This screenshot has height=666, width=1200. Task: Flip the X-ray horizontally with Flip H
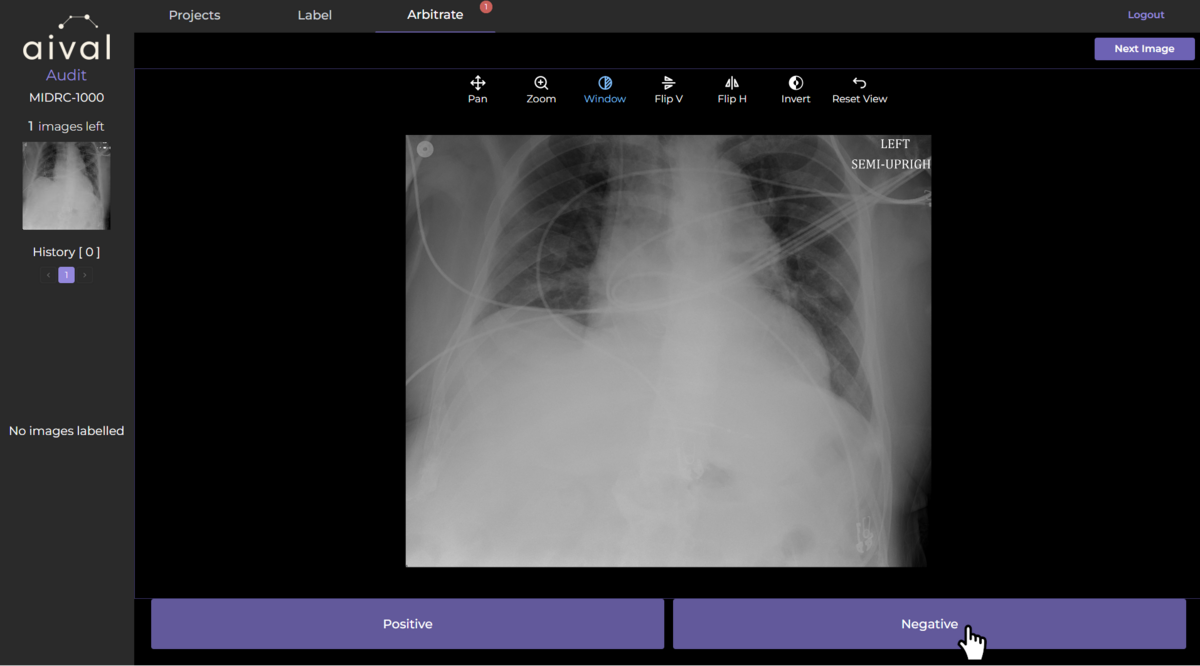pyautogui.click(x=731, y=90)
